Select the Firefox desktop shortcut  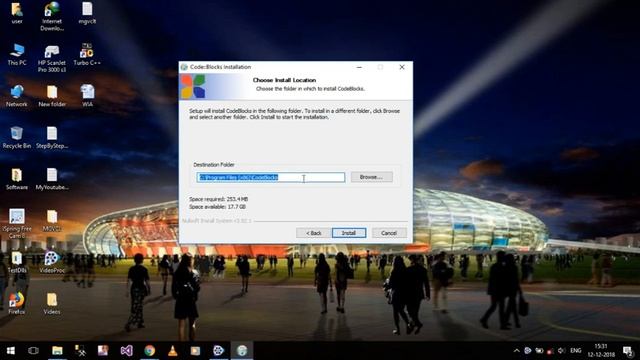click(x=17, y=304)
